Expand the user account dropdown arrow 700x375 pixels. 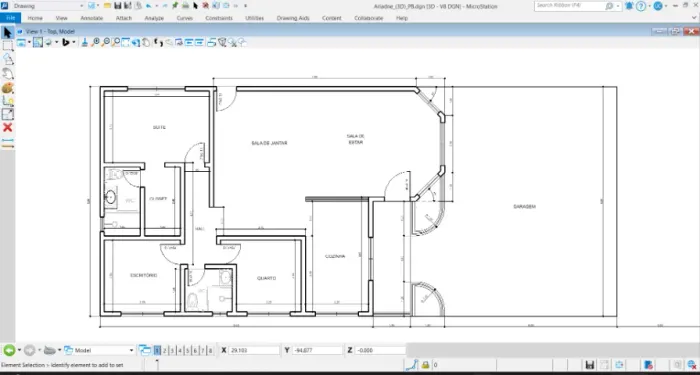(x=665, y=6)
